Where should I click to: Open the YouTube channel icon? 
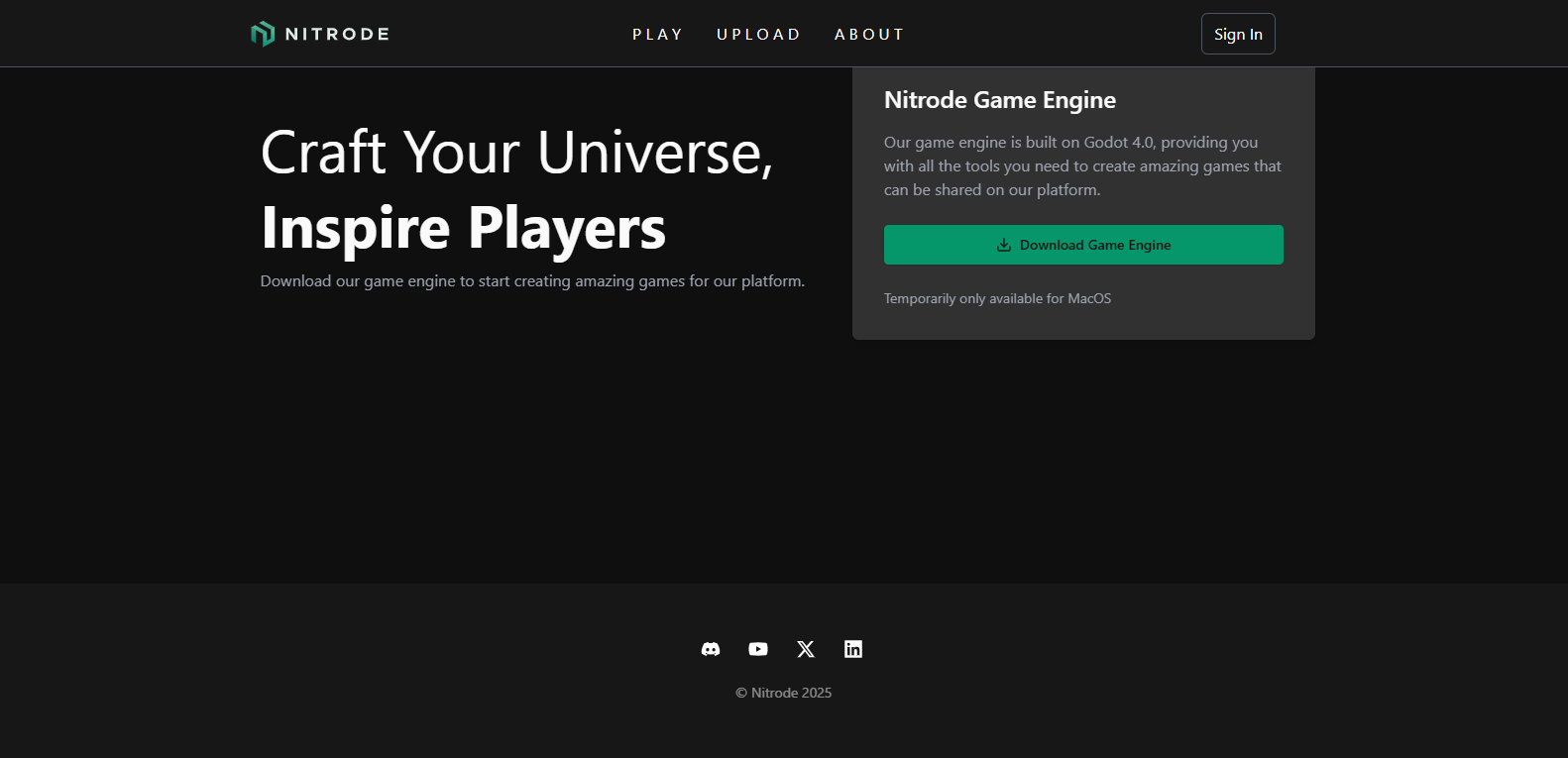click(758, 649)
